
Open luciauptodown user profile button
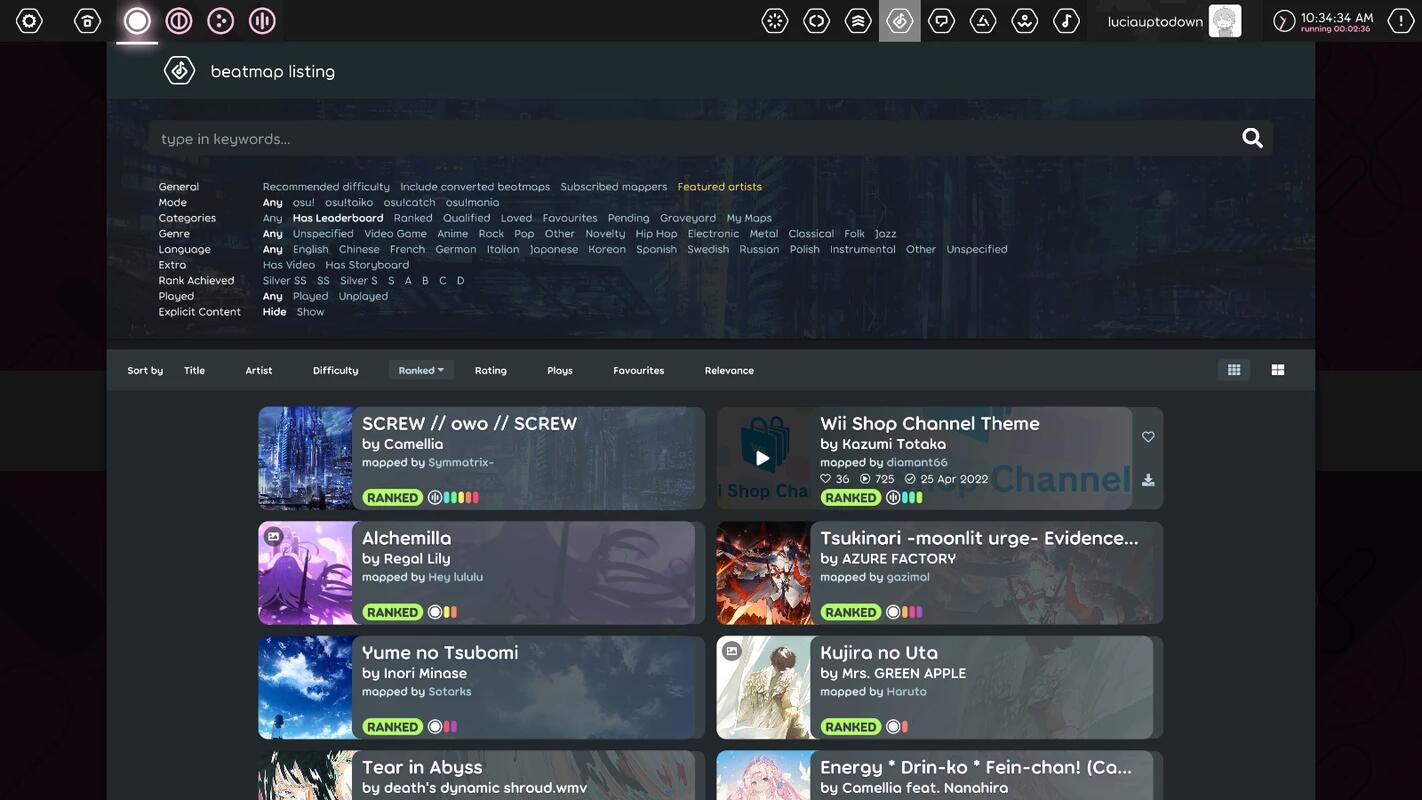point(1174,21)
